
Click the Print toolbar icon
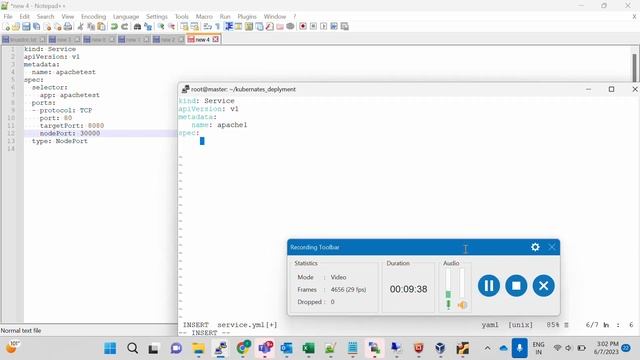[68, 27]
